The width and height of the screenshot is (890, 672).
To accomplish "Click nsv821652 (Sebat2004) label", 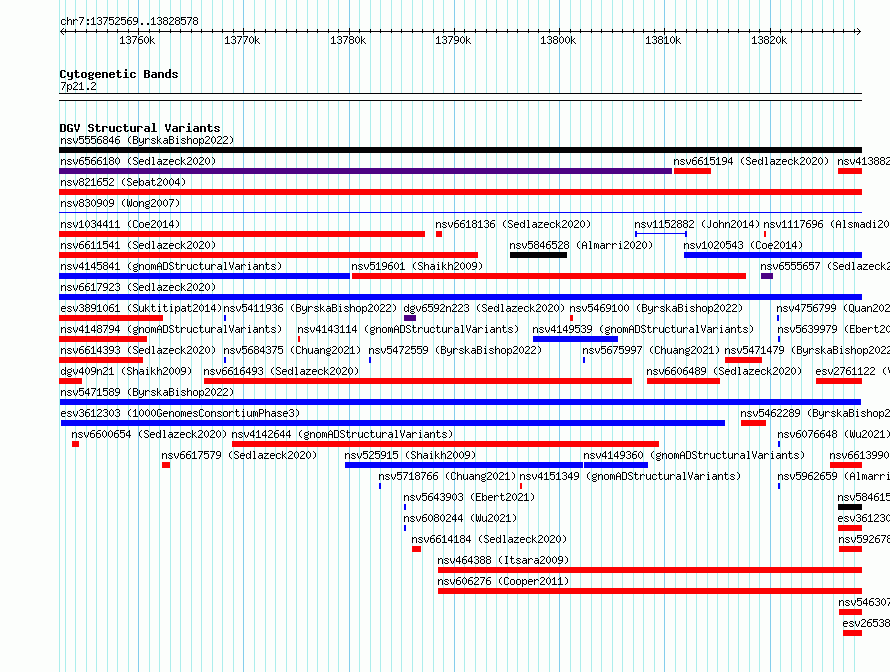I will (123, 182).
